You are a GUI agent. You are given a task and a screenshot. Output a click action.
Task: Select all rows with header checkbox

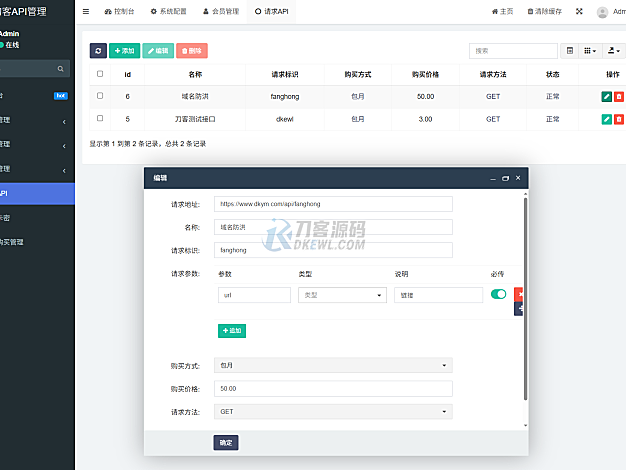[x=100, y=74]
